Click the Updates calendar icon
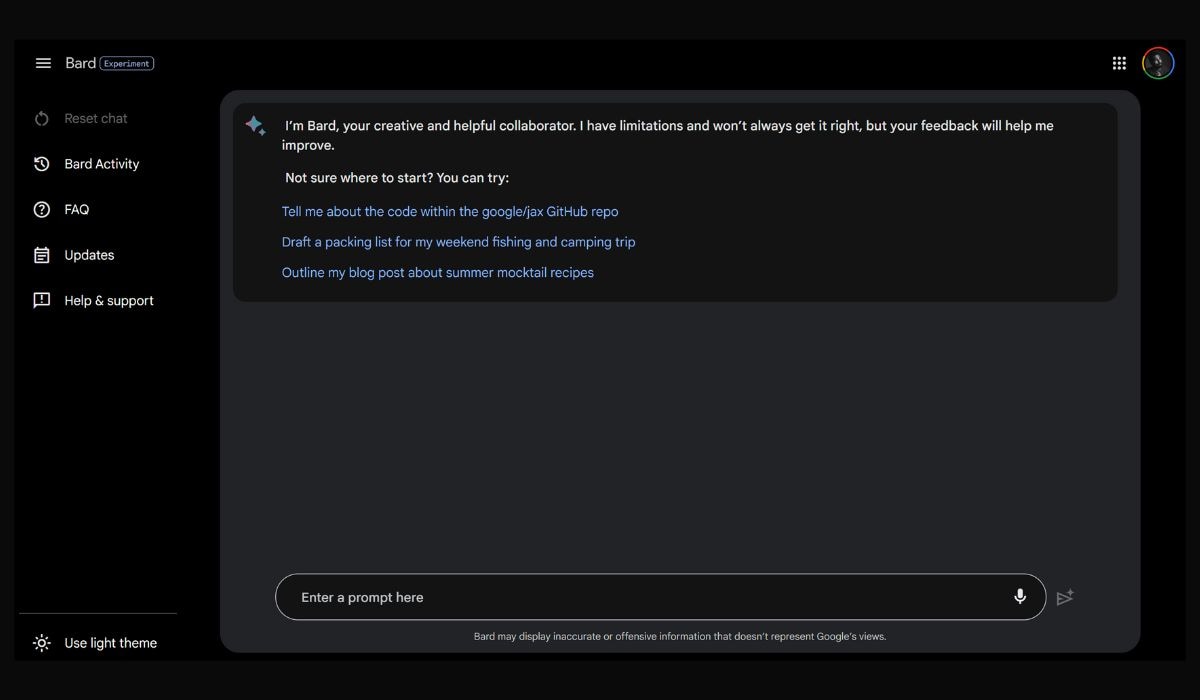Viewport: 1200px width, 700px height. click(x=42, y=255)
